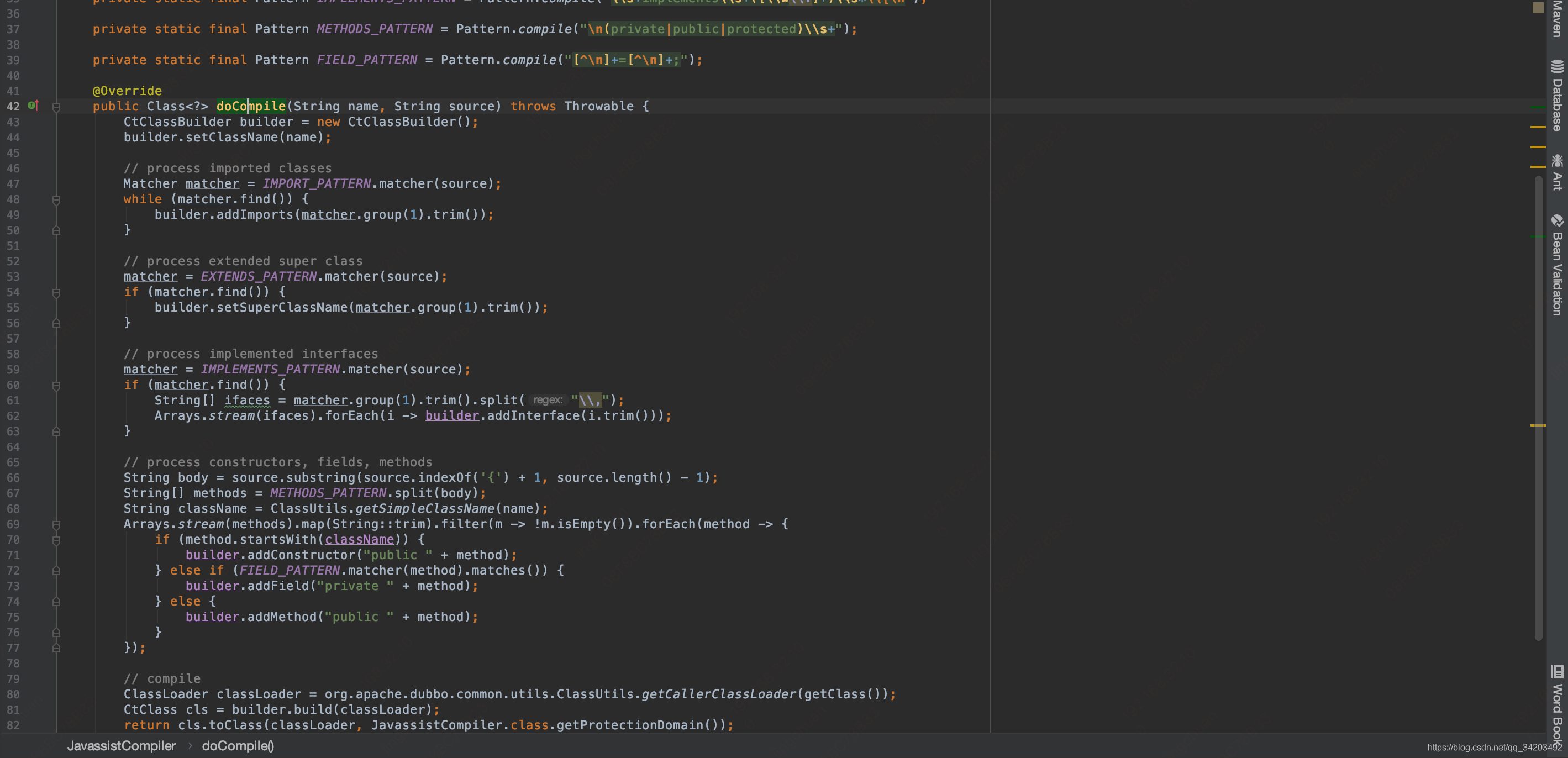The width and height of the screenshot is (1568, 758).
Task: Click METHODS_PATTERN declaration on line 37
Action: click(x=375, y=29)
